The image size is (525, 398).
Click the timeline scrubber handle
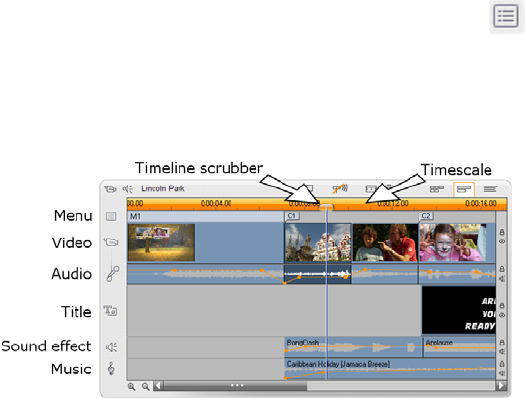326,207
